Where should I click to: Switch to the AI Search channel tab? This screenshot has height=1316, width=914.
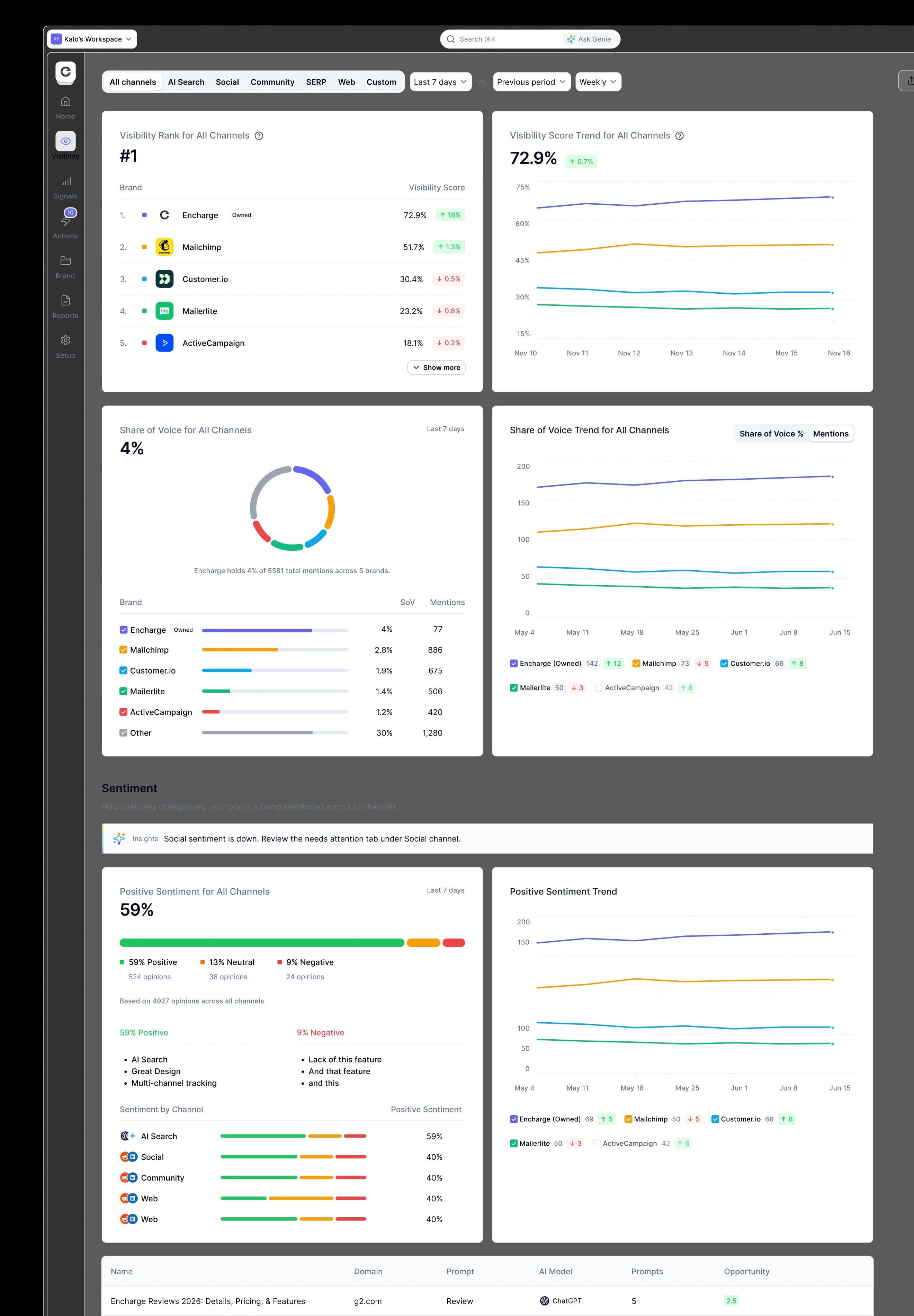(x=186, y=82)
